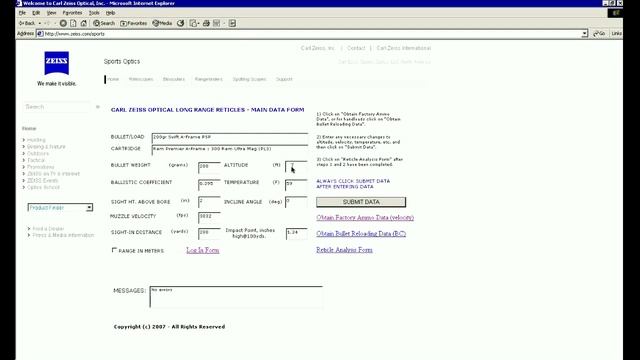
Task: Open the Tools menu
Action: click(x=94, y=13)
